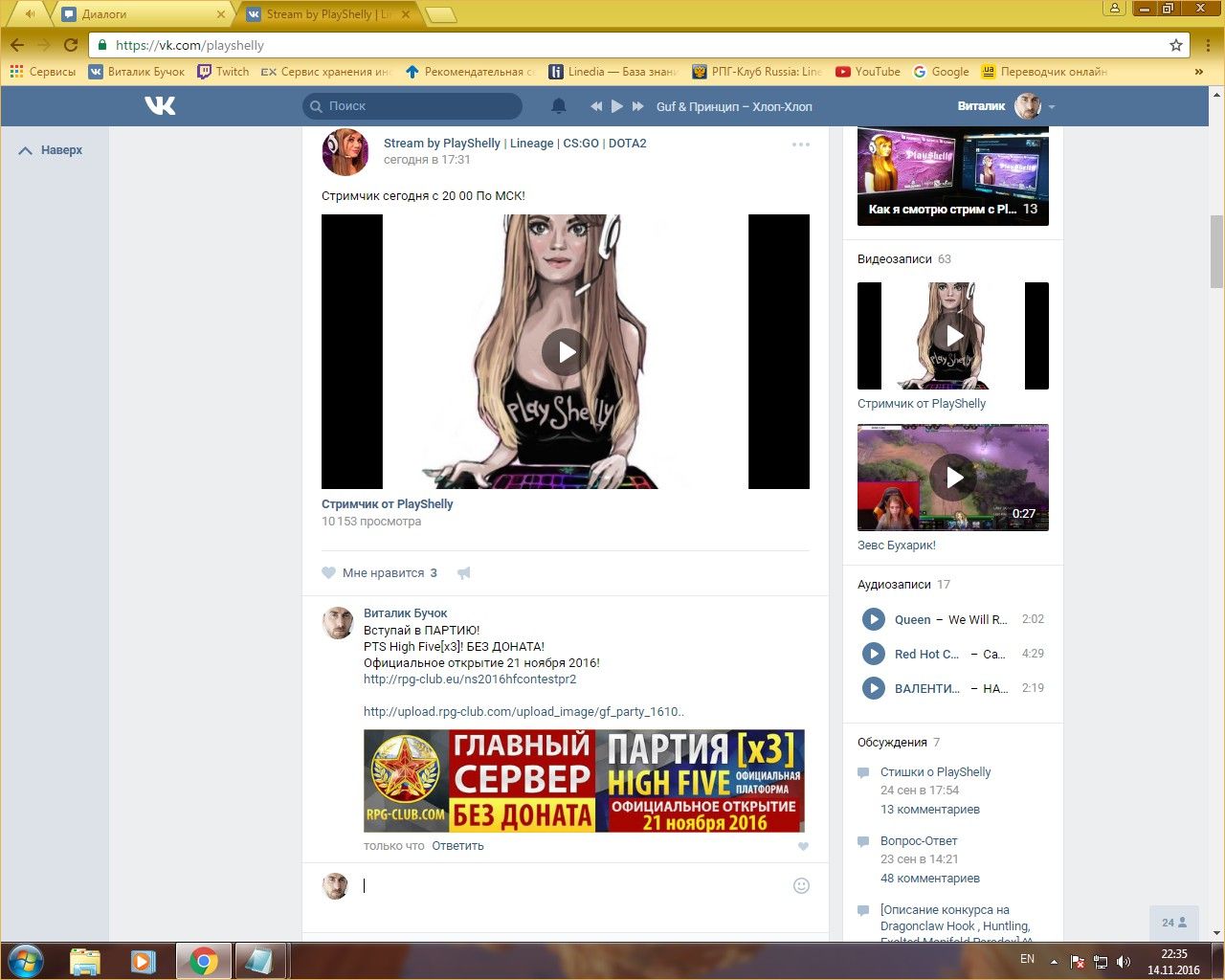The height and width of the screenshot is (980, 1225).
Task: Play the main Стримчик video
Action: pyautogui.click(x=566, y=352)
